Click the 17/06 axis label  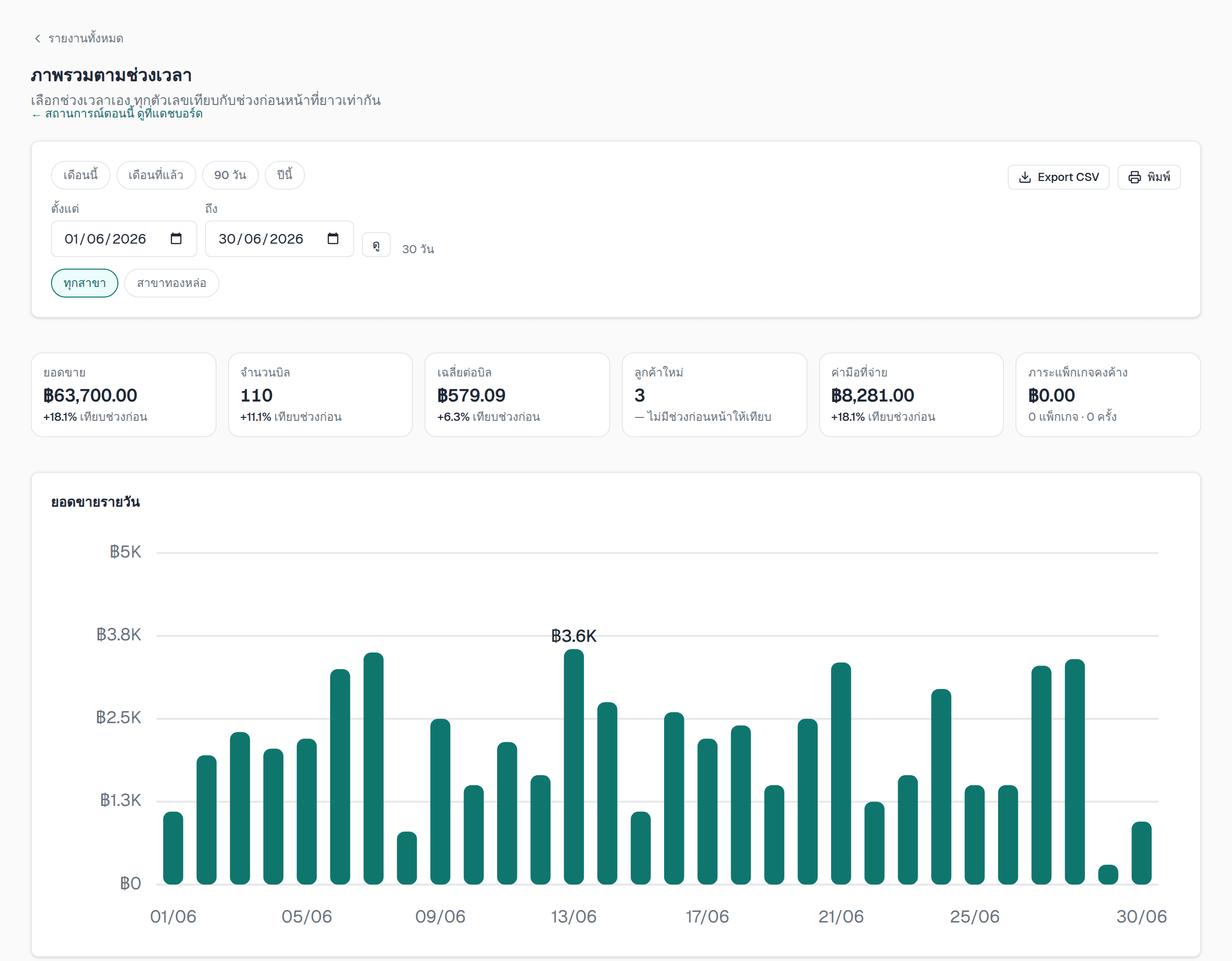click(707, 916)
